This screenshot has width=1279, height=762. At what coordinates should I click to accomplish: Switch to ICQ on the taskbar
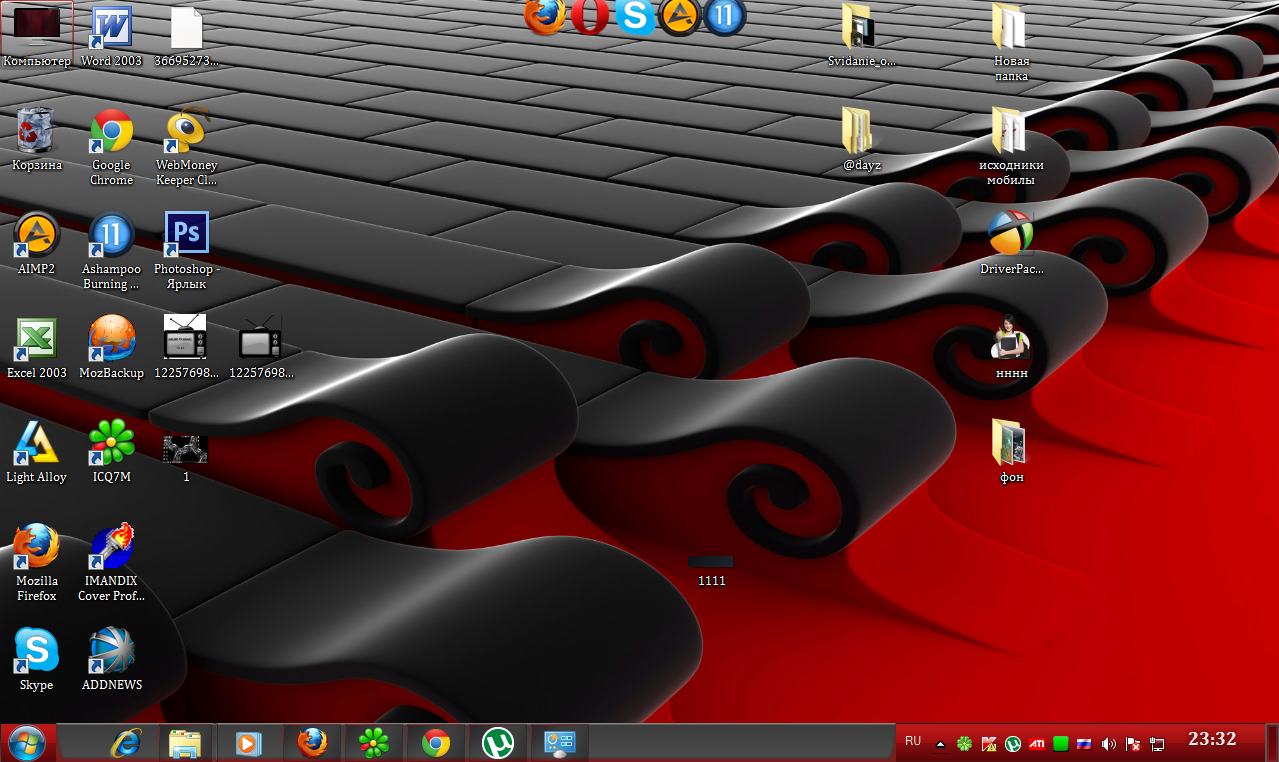click(374, 743)
